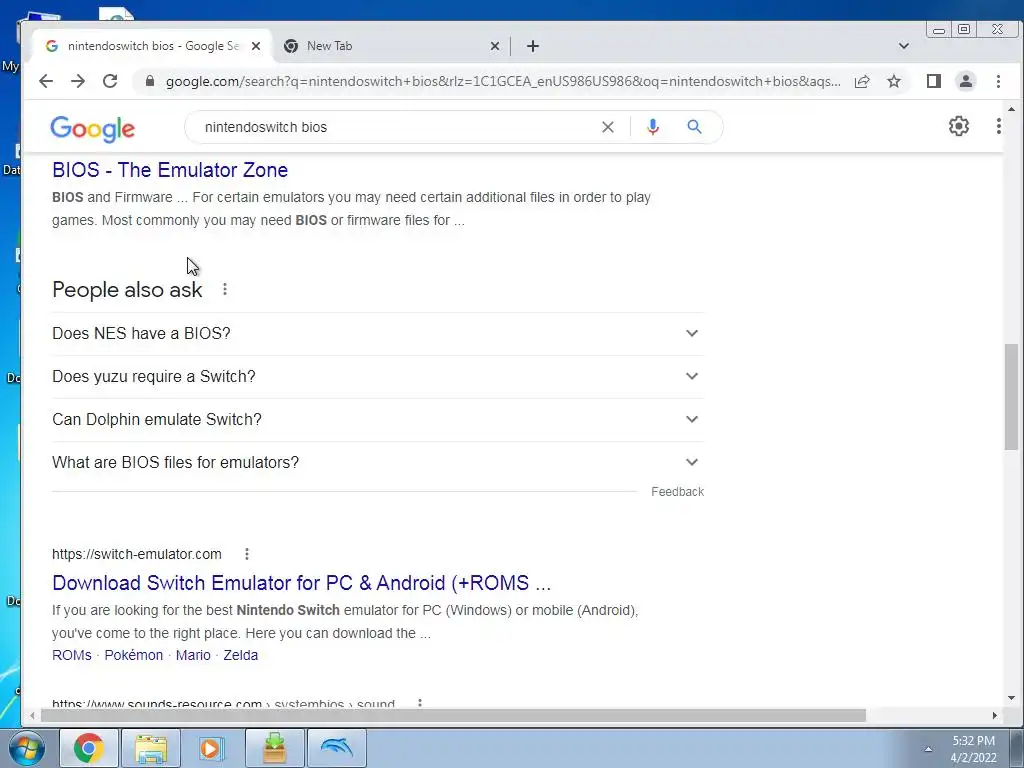Viewport: 1024px width, 768px height.
Task: Click the scroll right arrow
Action: (x=995, y=716)
